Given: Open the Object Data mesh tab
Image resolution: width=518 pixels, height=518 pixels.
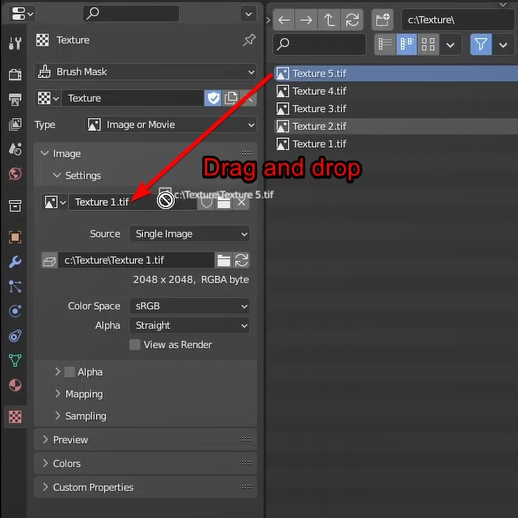Looking at the screenshot, I should click(15, 361).
